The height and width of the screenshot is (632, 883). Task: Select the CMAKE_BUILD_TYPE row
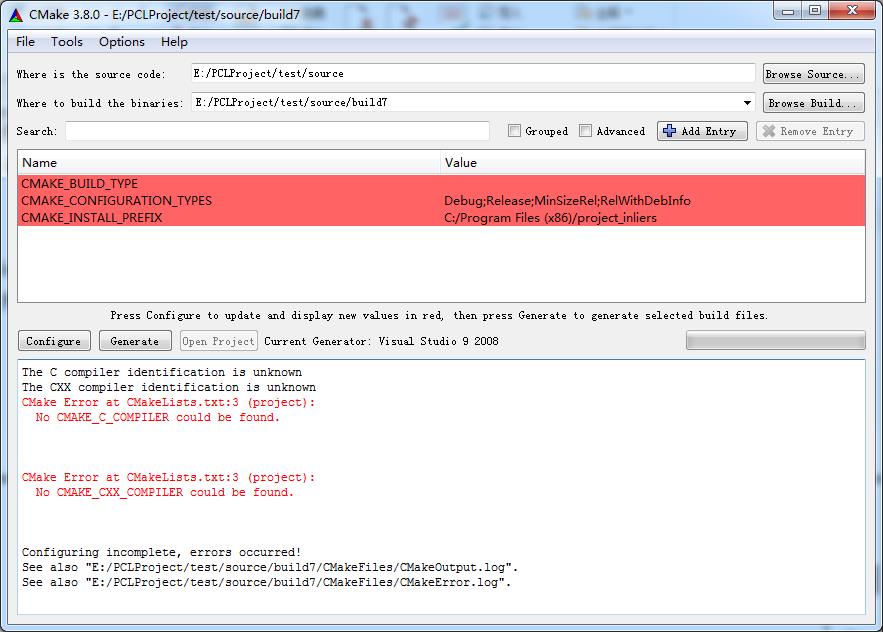coord(441,184)
